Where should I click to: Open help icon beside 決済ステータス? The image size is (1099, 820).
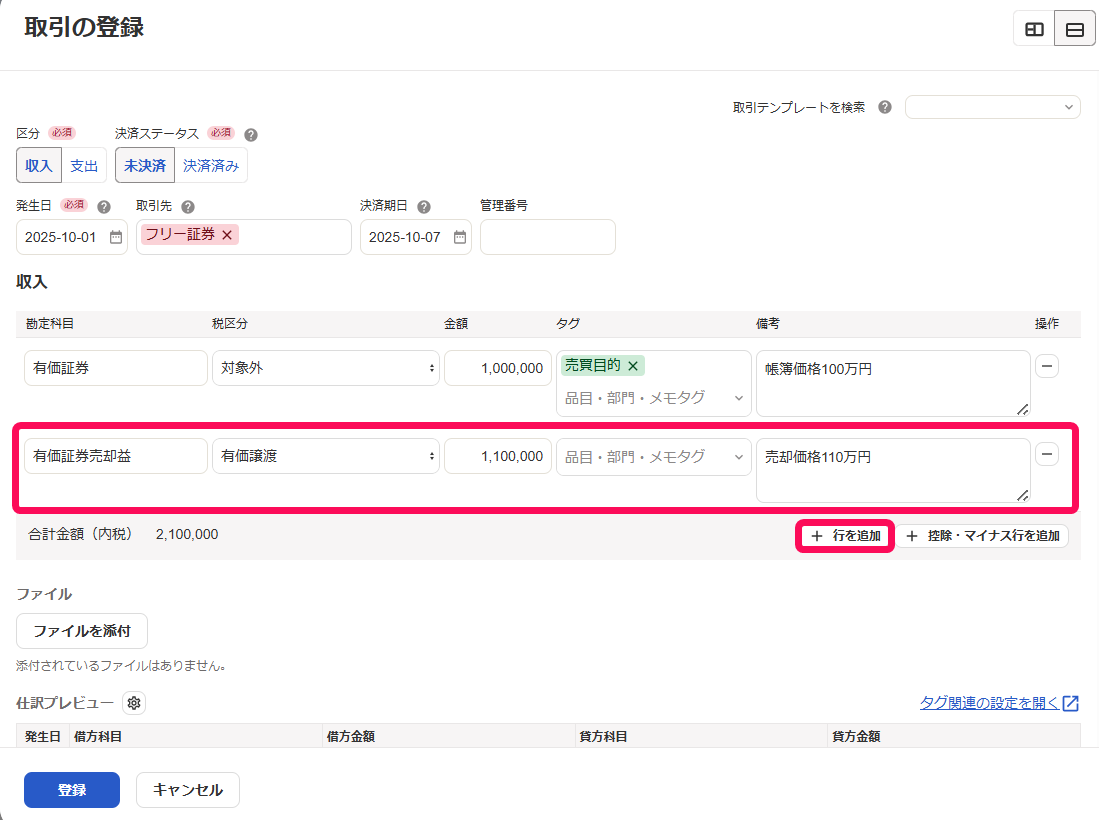click(251, 135)
